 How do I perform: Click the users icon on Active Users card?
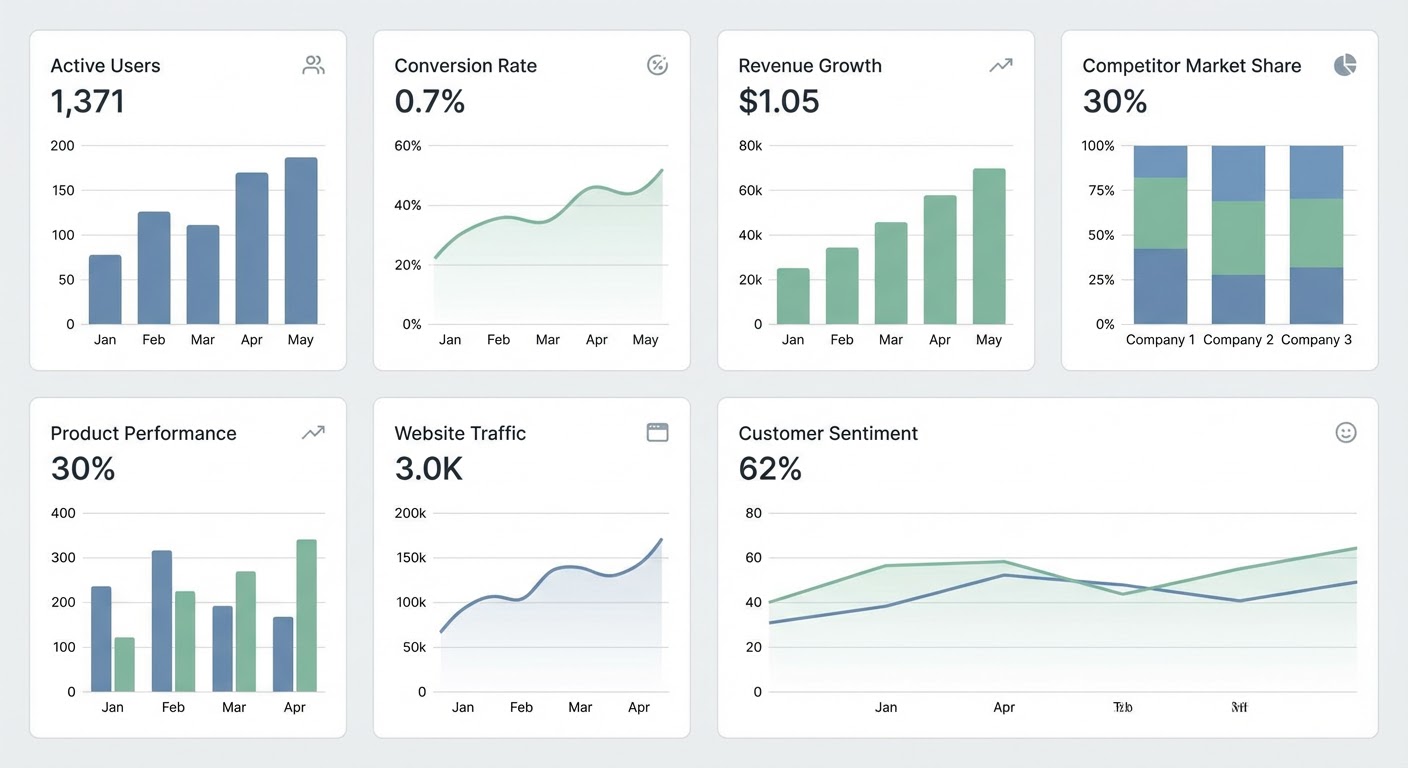click(313, 66)
